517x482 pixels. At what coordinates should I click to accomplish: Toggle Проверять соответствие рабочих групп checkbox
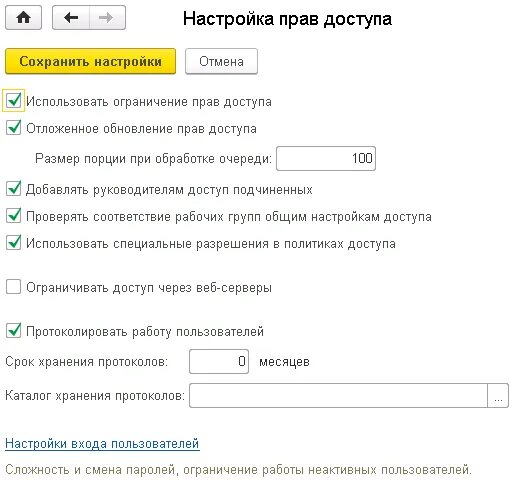click(x=13, y=216)
